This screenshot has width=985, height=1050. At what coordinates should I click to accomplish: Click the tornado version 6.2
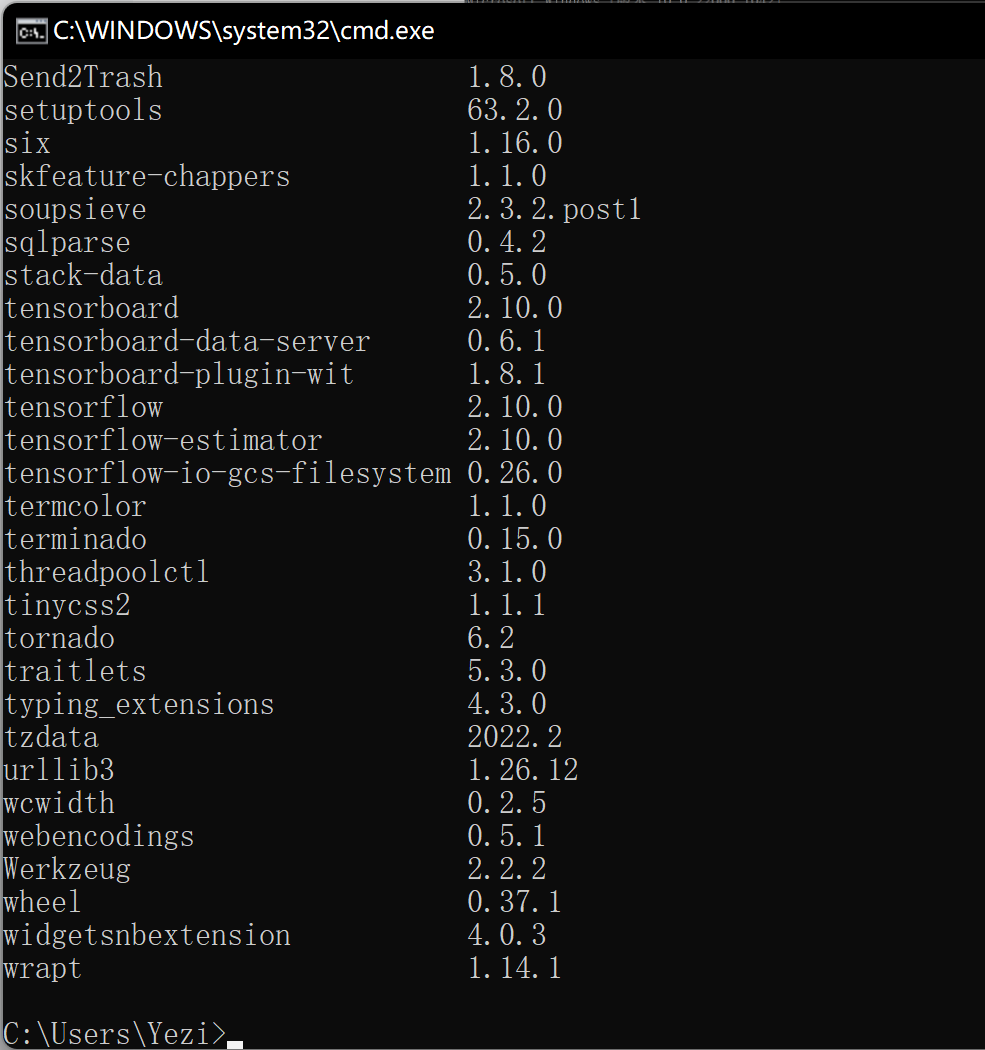pyautogui.click(x=490, y=638)
